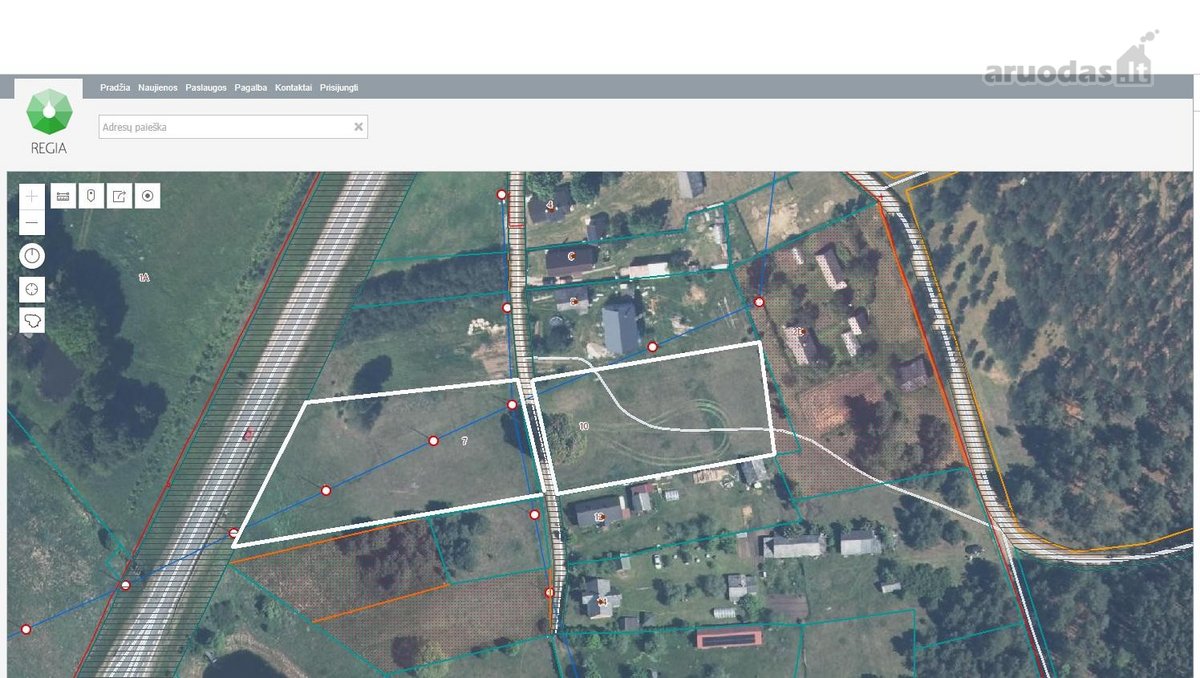Go to the Naujienos page
This screenshot has width=1200, height=678.
coord(158,88)
